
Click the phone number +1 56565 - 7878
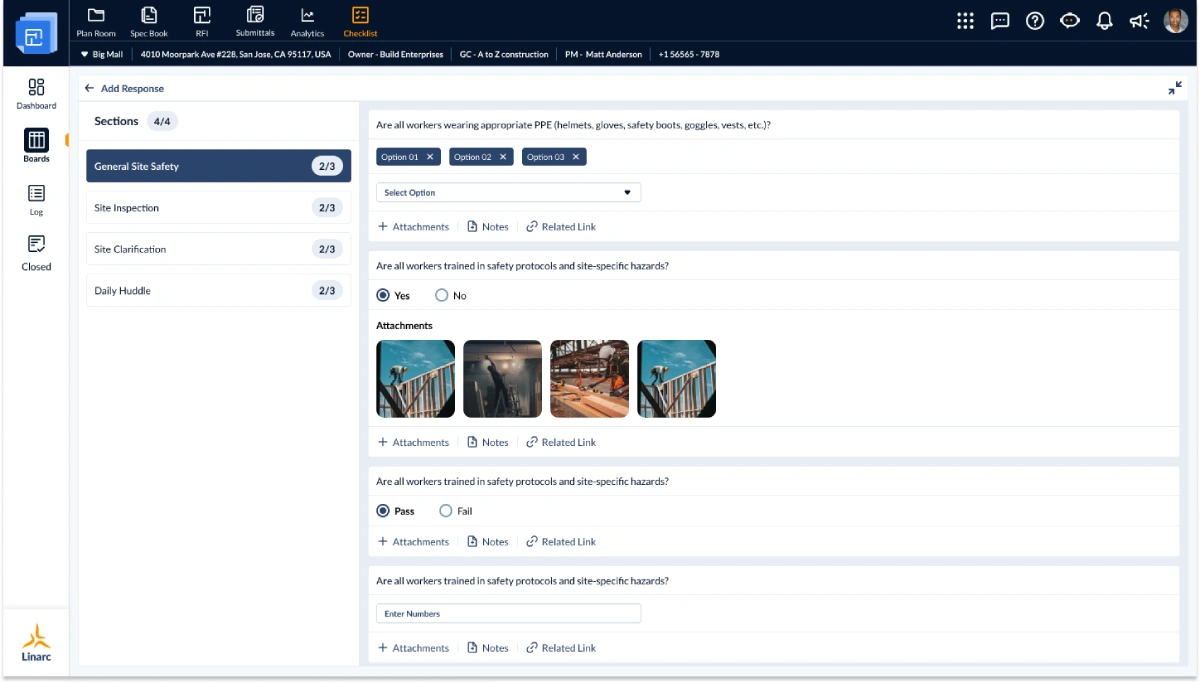[x=689, y=54]
